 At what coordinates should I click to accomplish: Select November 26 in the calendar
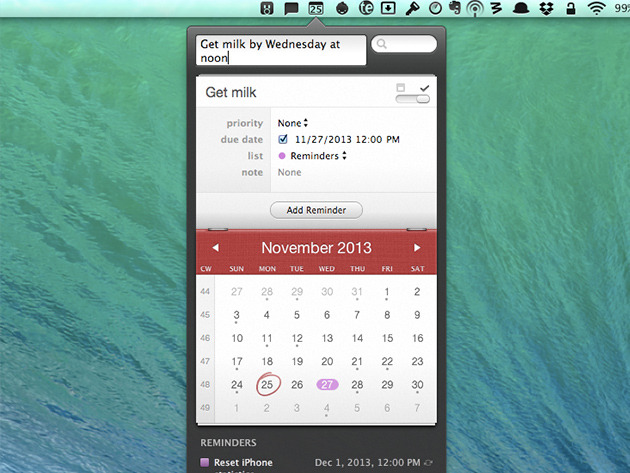pos(297,385)
